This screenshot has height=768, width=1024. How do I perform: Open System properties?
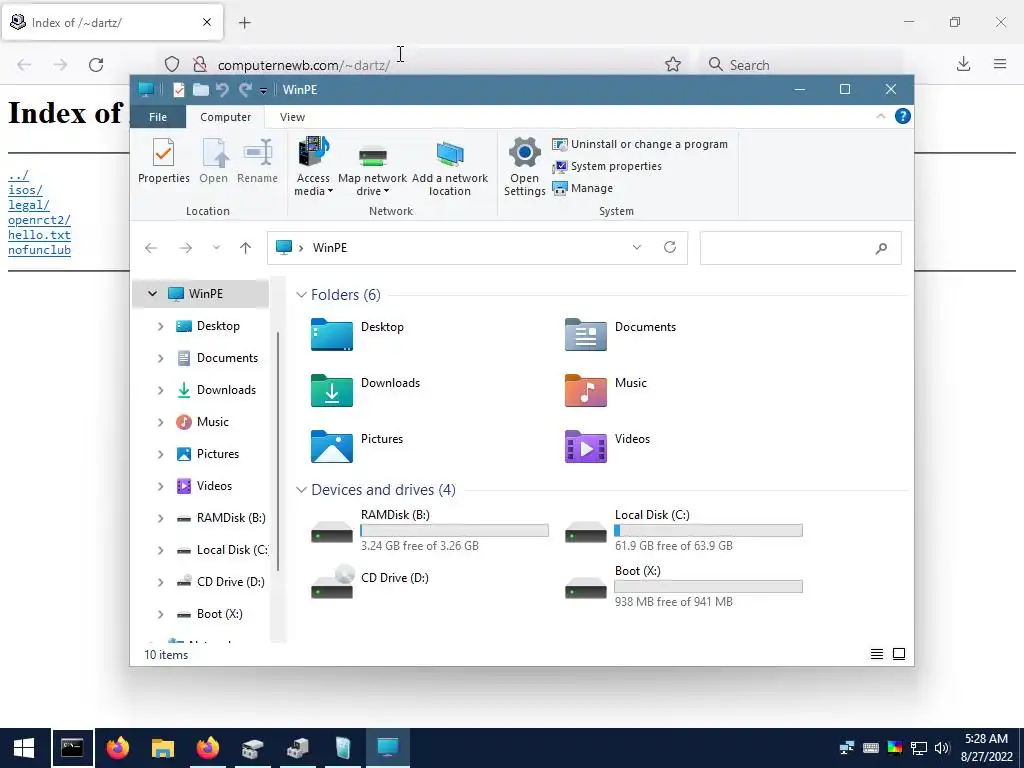607,167
